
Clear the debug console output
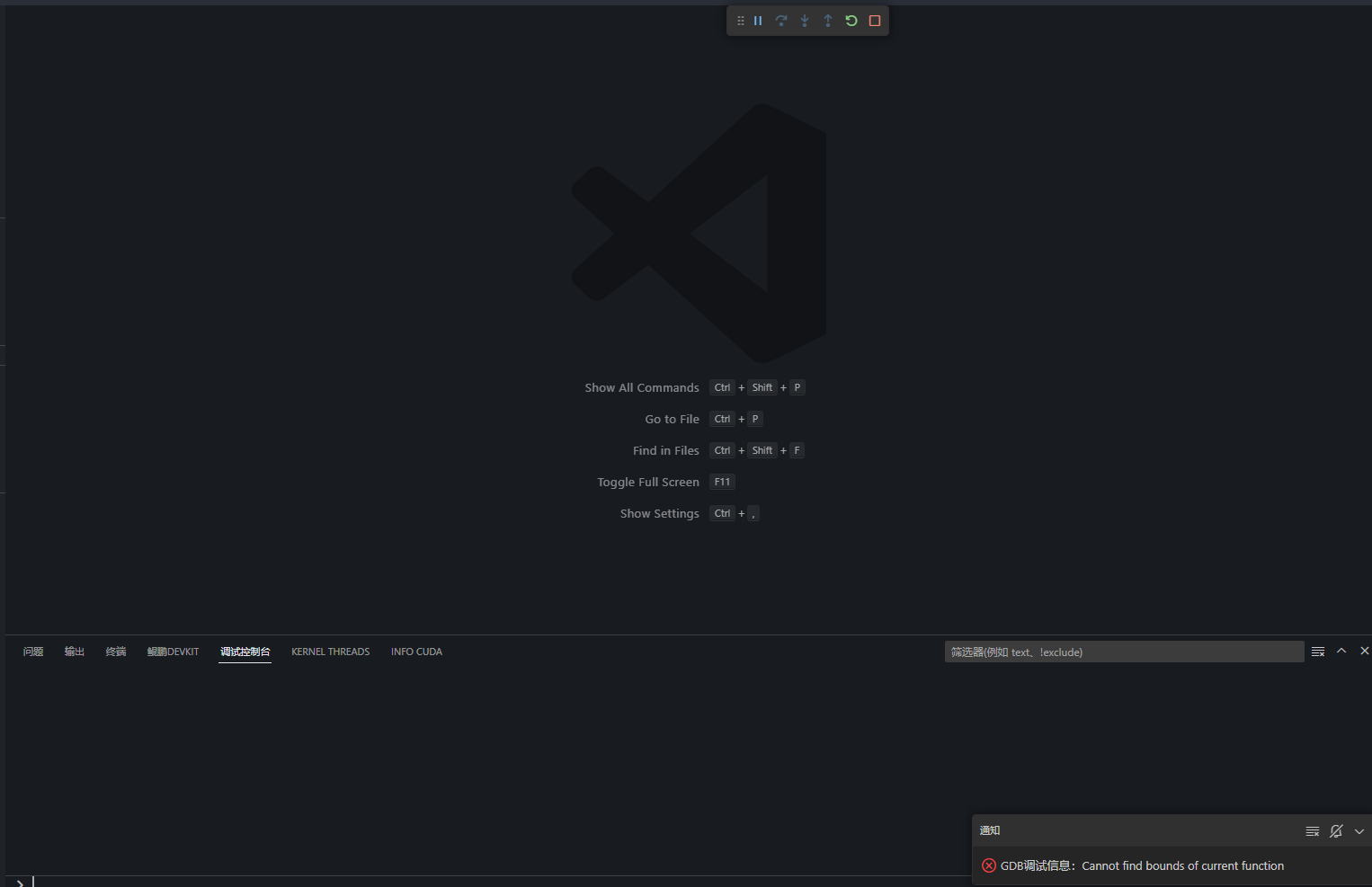(x=1318, y=652)
